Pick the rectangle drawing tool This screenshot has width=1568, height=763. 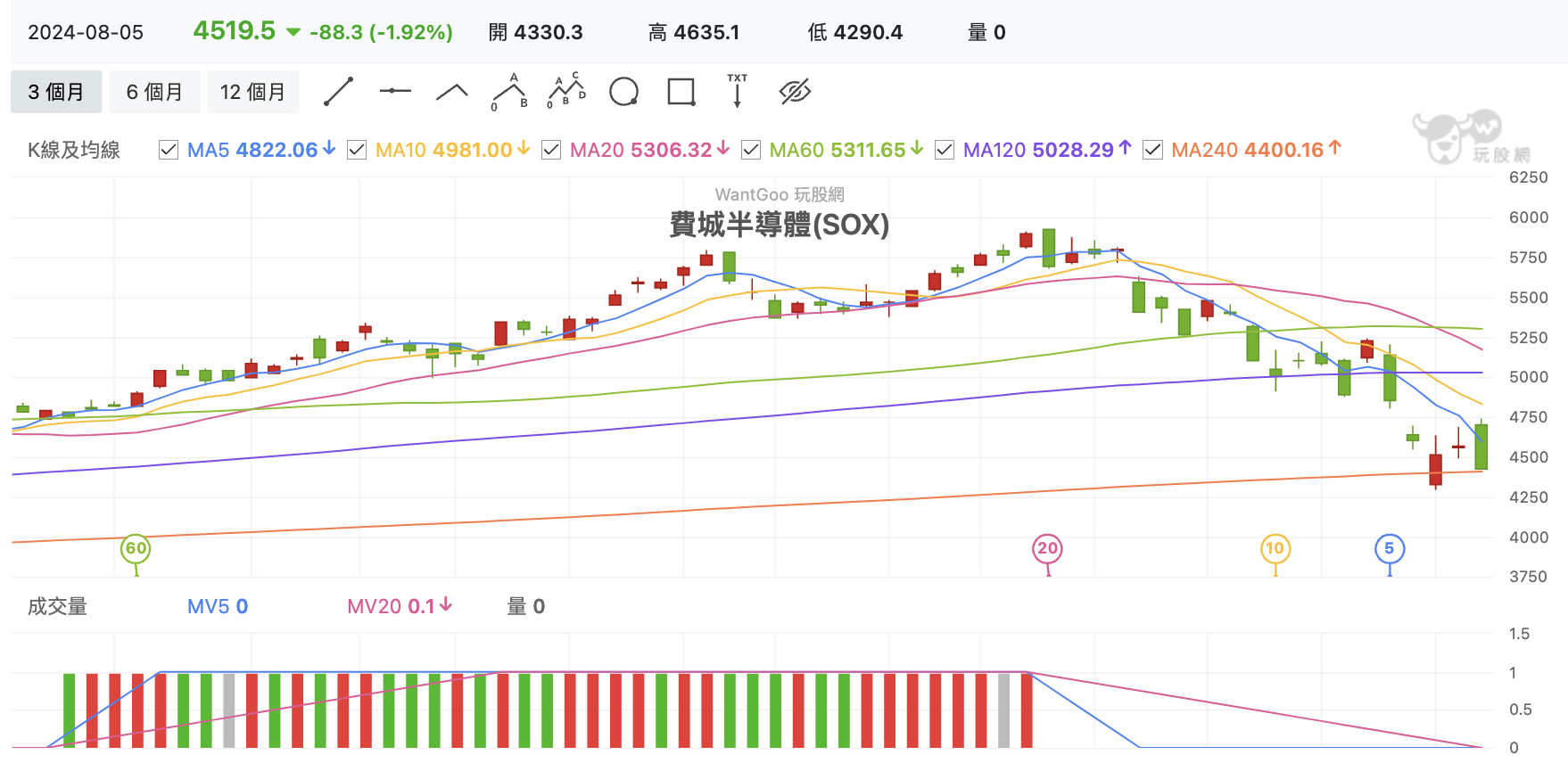681,92
